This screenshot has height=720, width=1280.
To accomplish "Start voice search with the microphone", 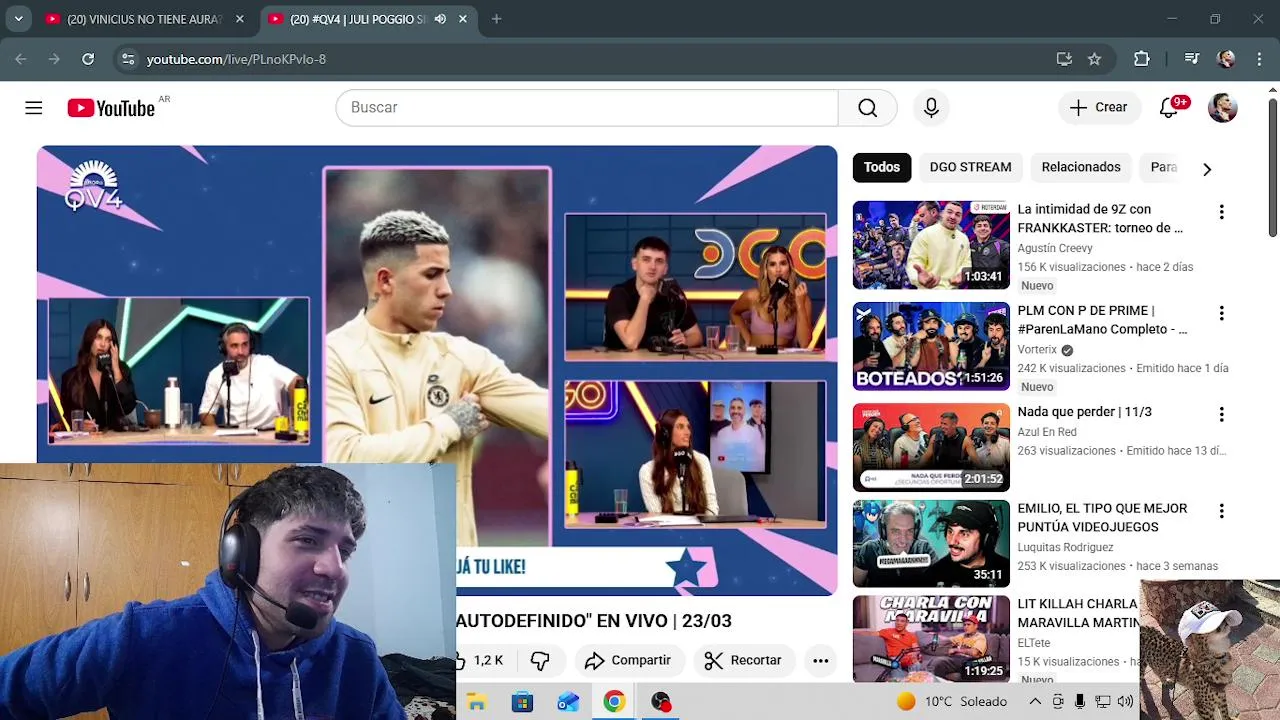I will 931,108.
